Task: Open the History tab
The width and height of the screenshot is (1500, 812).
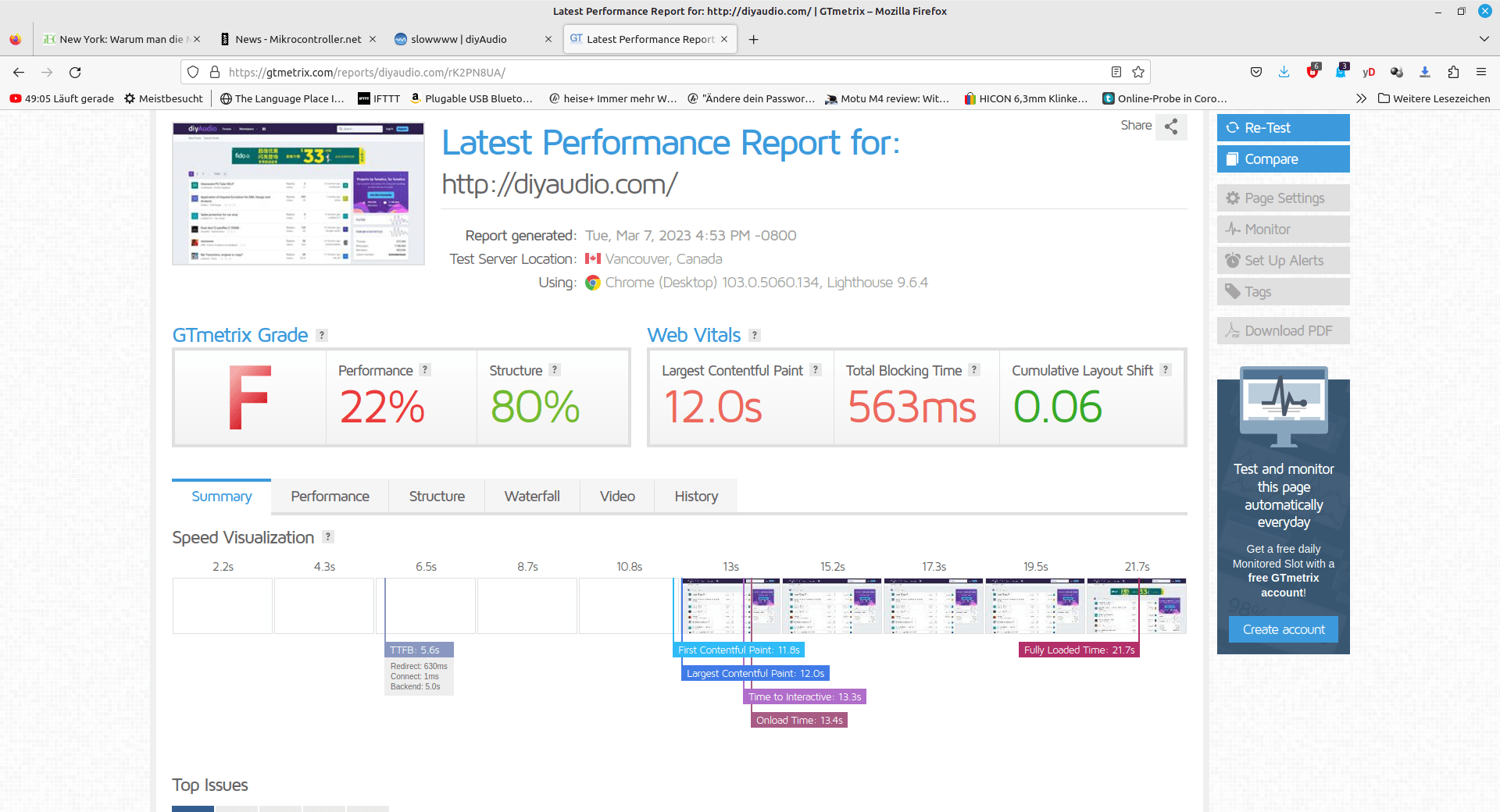Action: pyautogui.click(x=696, y=497)
